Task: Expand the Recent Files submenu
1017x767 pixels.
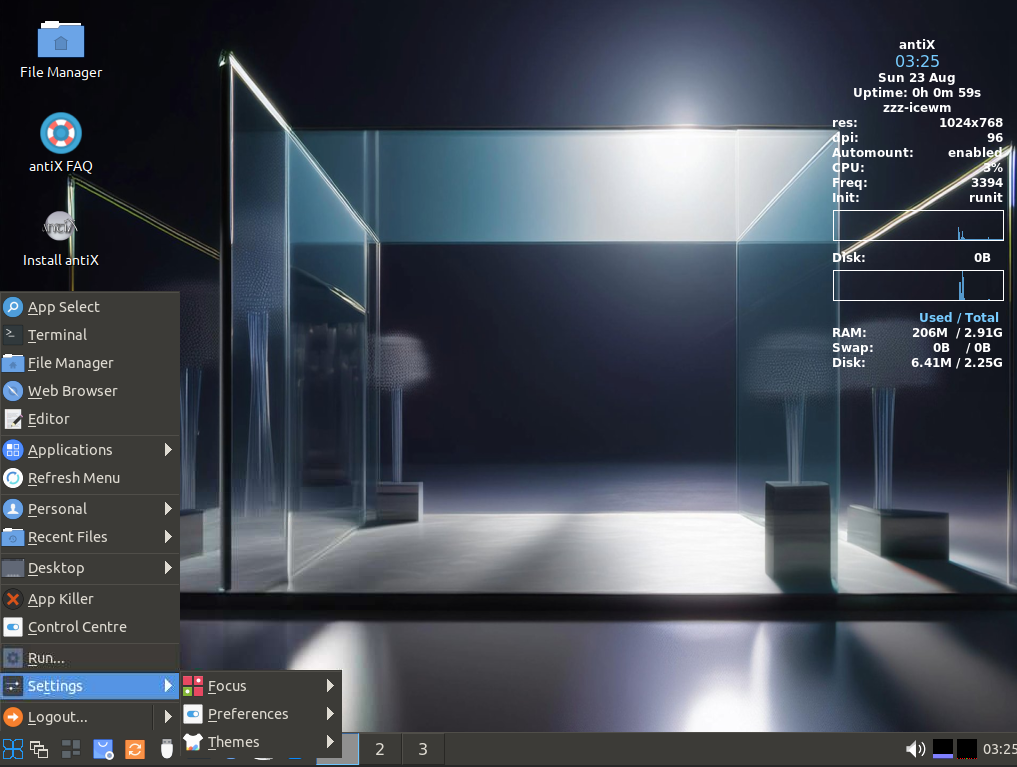Action: 90,537
